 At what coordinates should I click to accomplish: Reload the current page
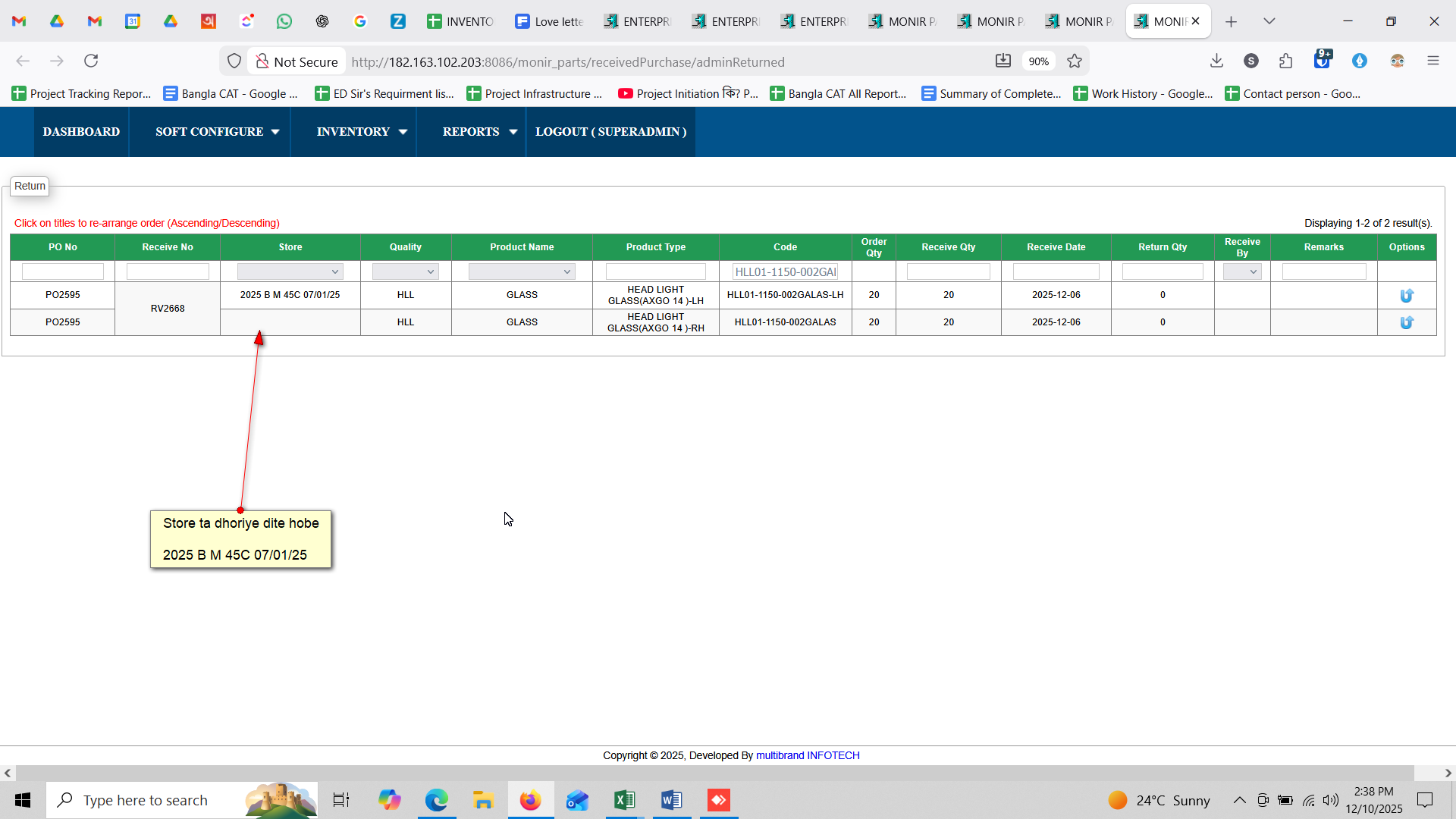pyautogui.click(x=91, y=61)
